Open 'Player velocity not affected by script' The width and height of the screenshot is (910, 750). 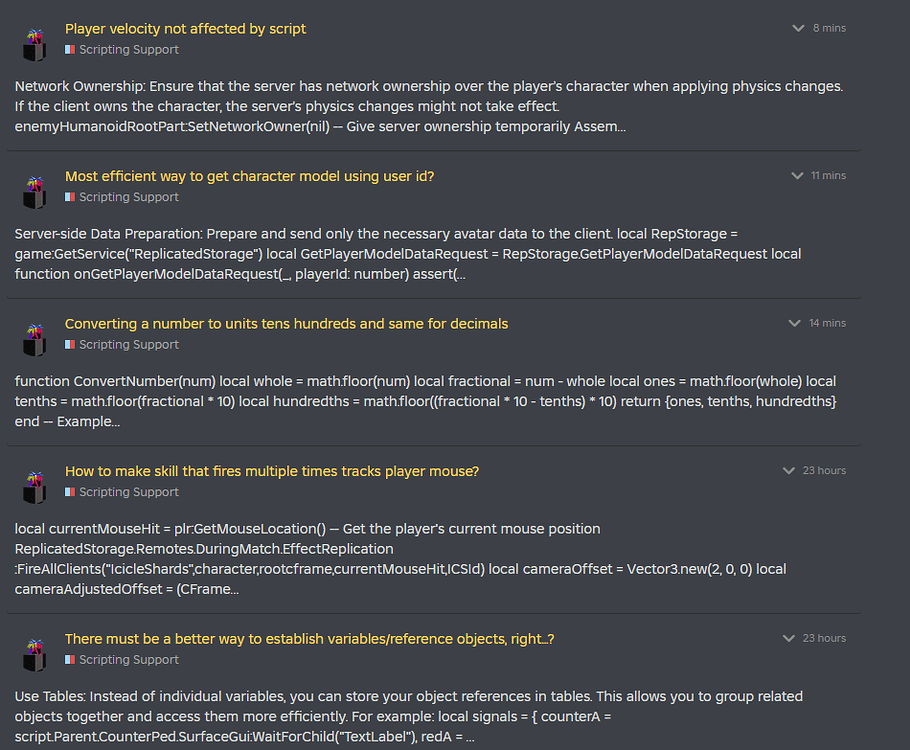186,28
